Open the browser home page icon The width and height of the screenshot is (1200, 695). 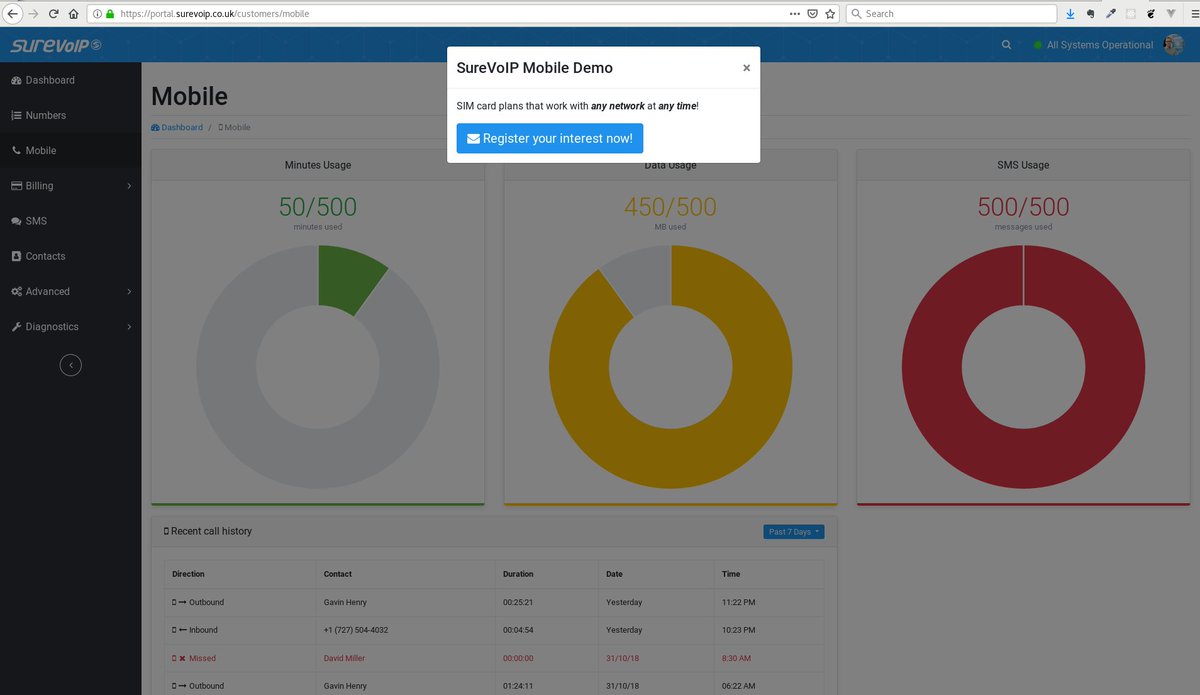tap(73, 14)
